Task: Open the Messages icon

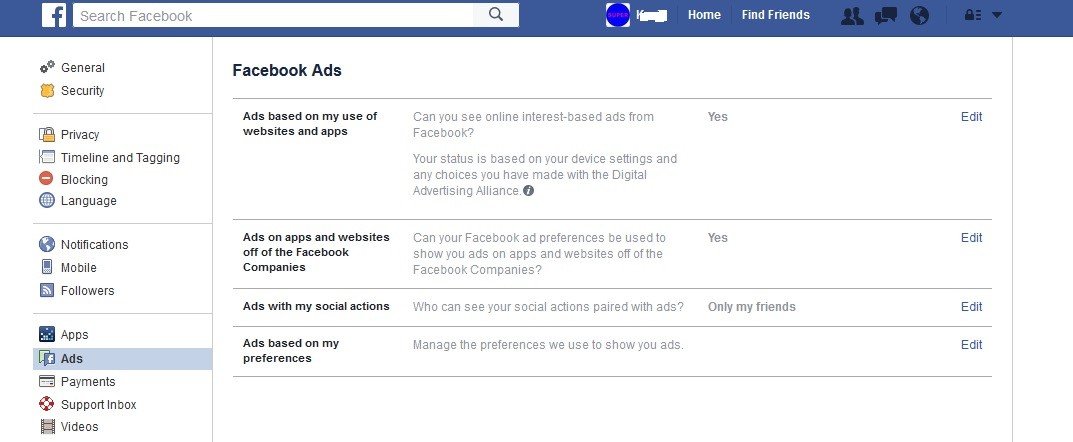Action: coord(886,16)
